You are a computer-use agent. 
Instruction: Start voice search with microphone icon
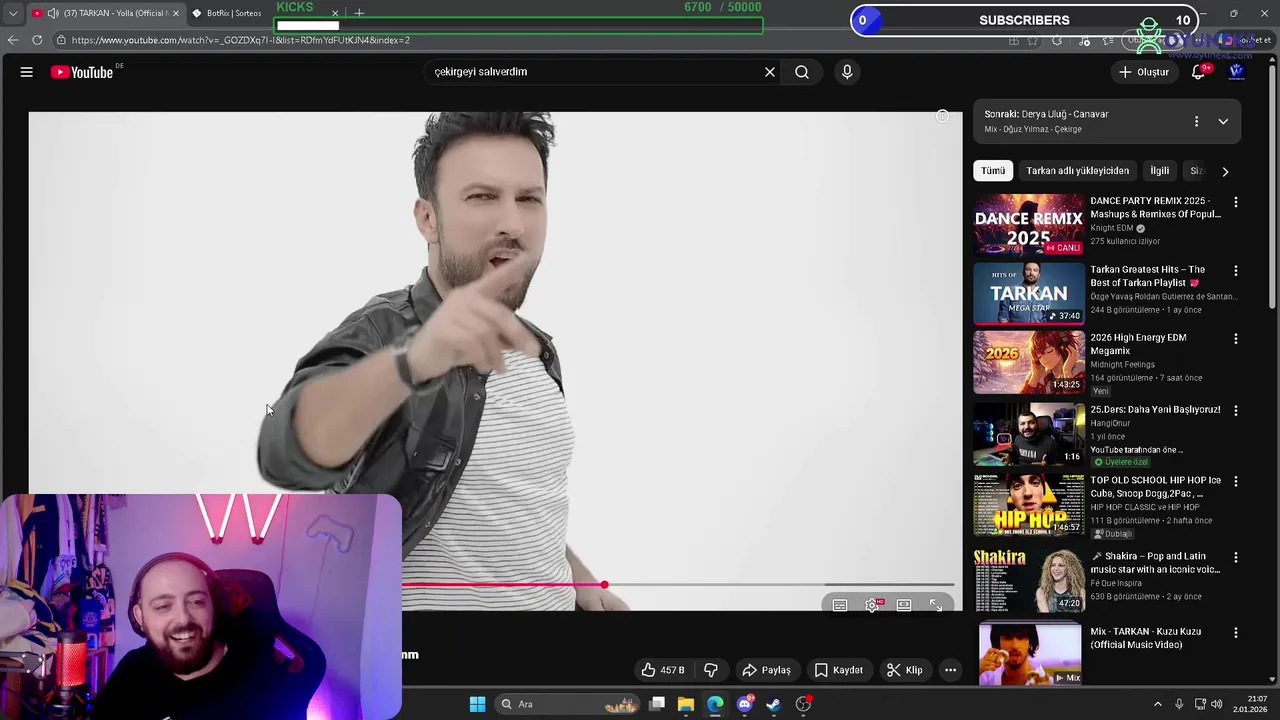[847, 72]
